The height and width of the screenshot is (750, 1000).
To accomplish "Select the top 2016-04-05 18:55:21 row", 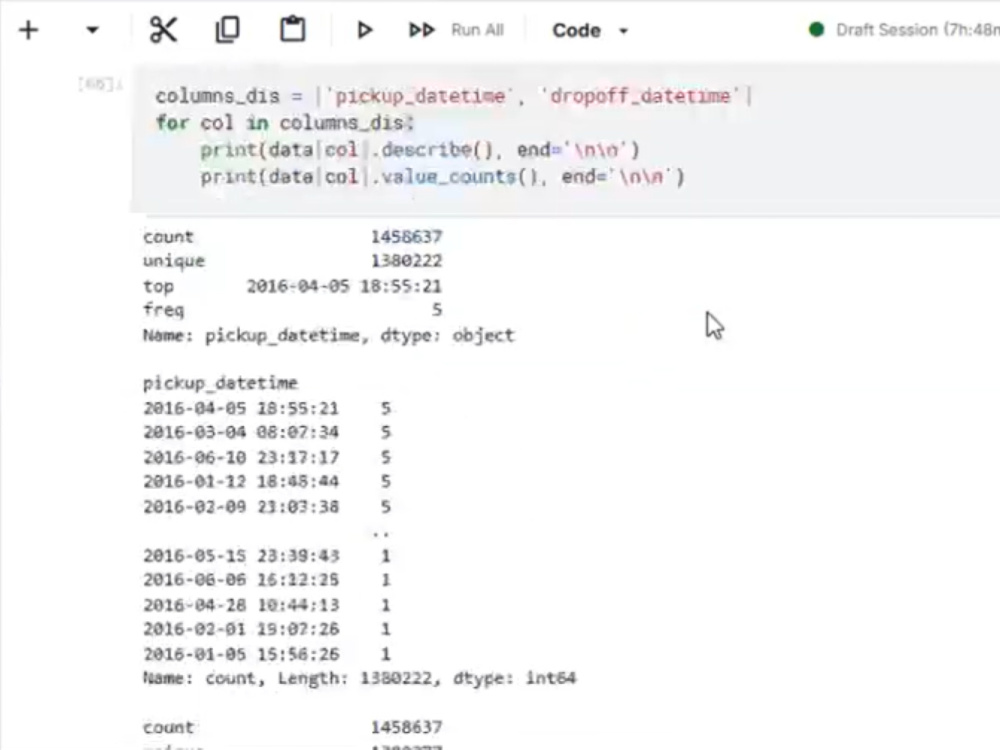I will click(x=293, y=286).
